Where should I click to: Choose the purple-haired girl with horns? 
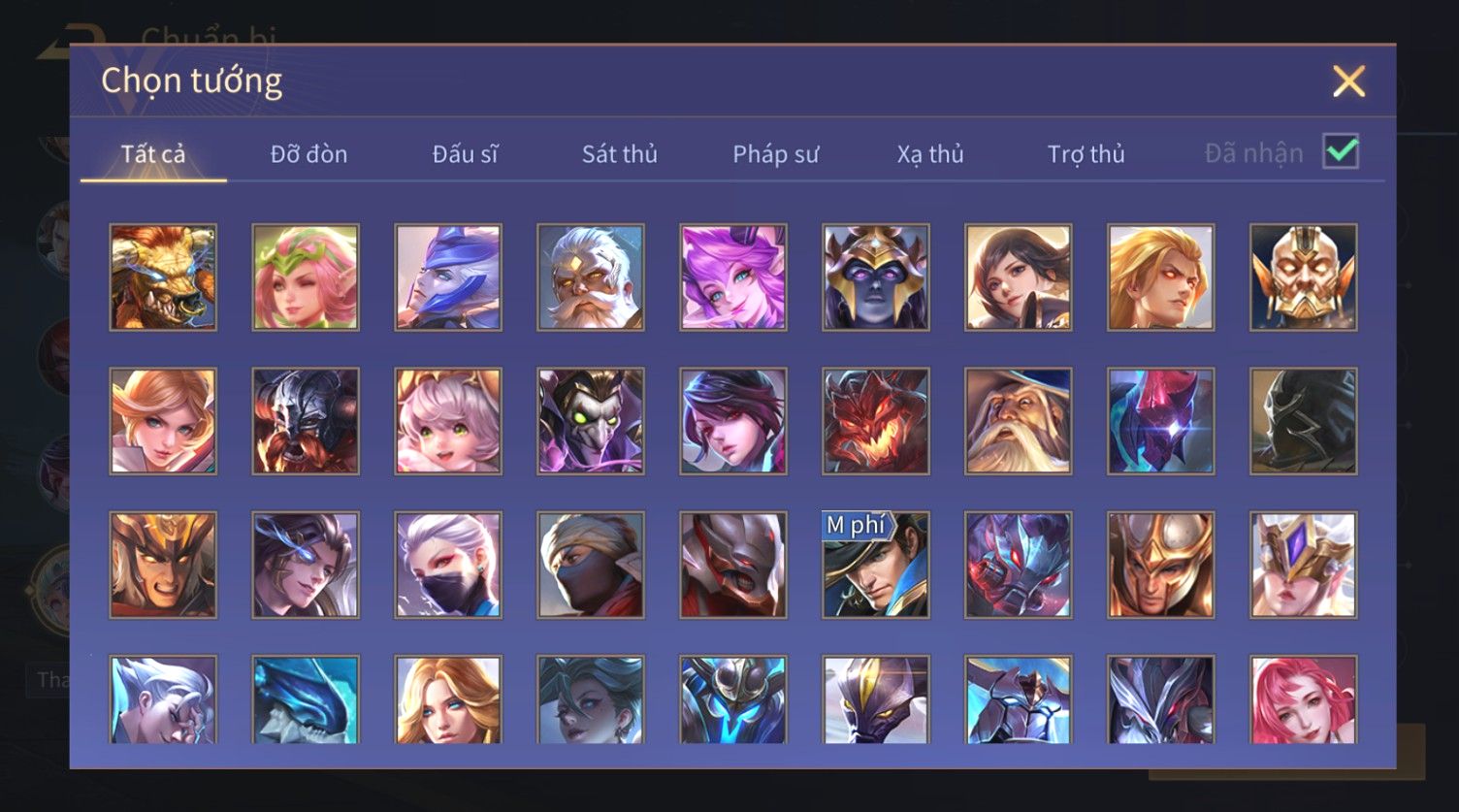point(733,277)
